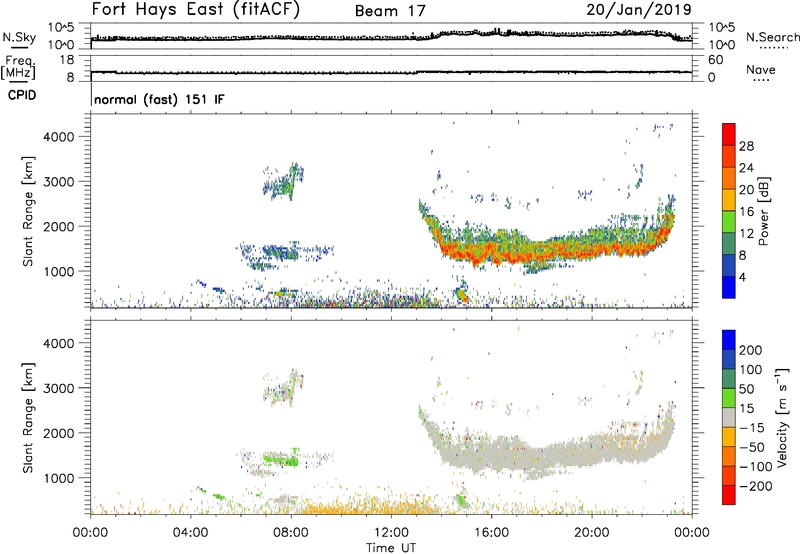Viewport: 800px width, 554px height.
Task: Click the Velocity [m s-1] colorbar title
Action: (782, 417)
